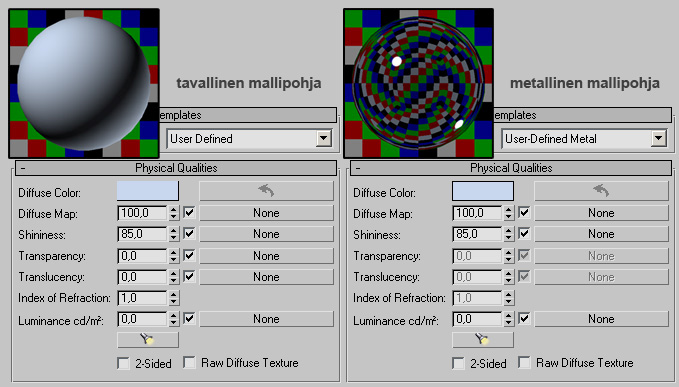Click the Diffuse Map value field, metal panel
This screenshot has height=387, width=679.
click(x=477, y=213)
